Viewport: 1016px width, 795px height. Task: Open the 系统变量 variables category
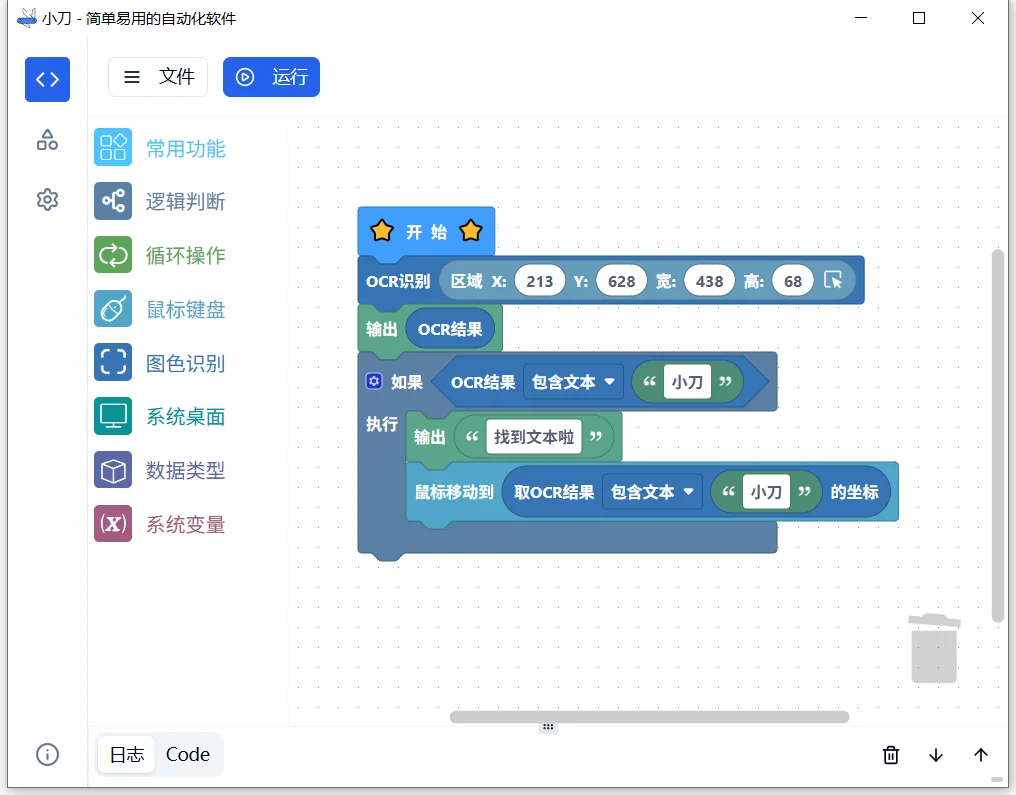pos(112,524)
